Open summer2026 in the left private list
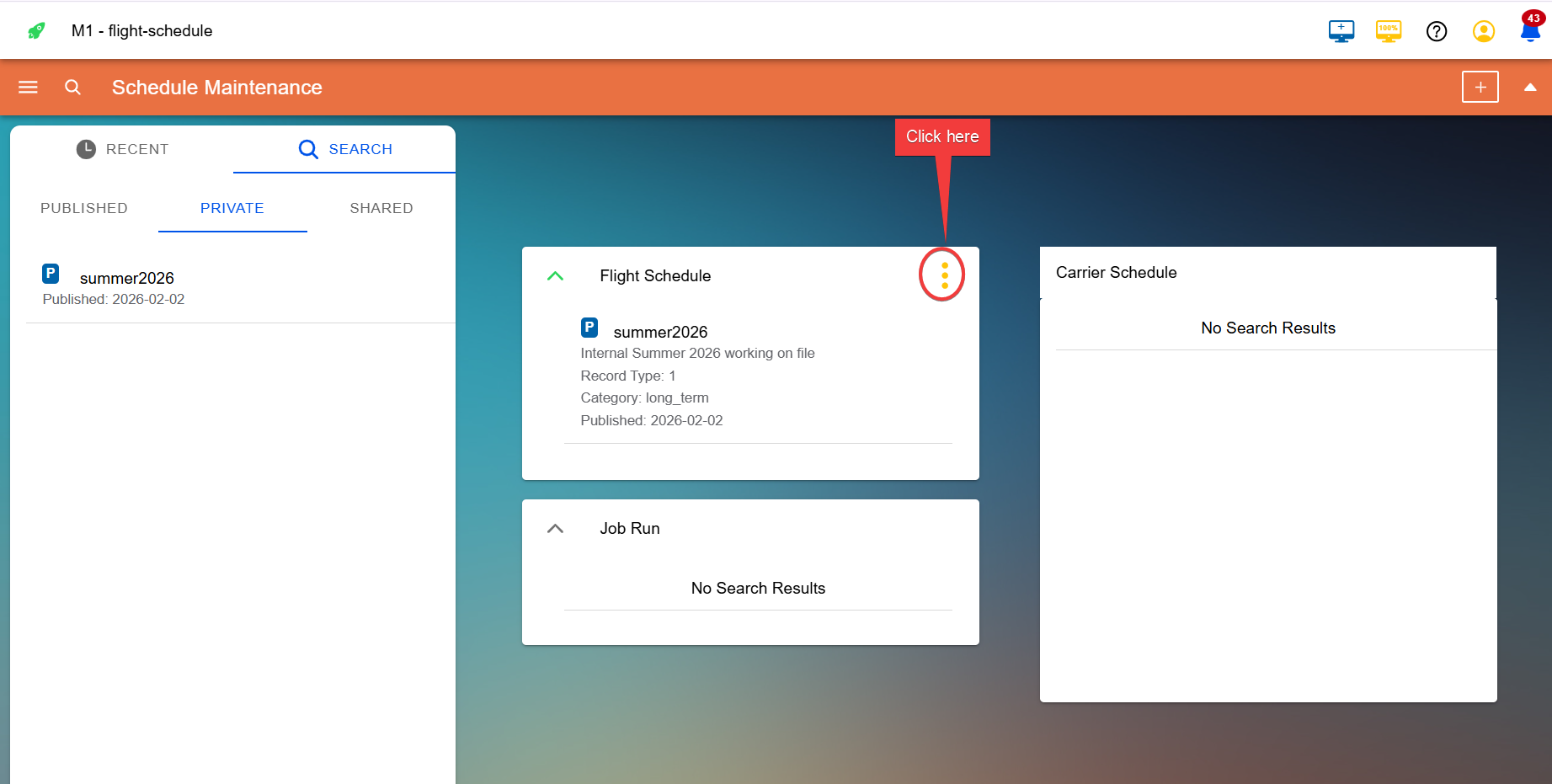 (x=241, y=287)
